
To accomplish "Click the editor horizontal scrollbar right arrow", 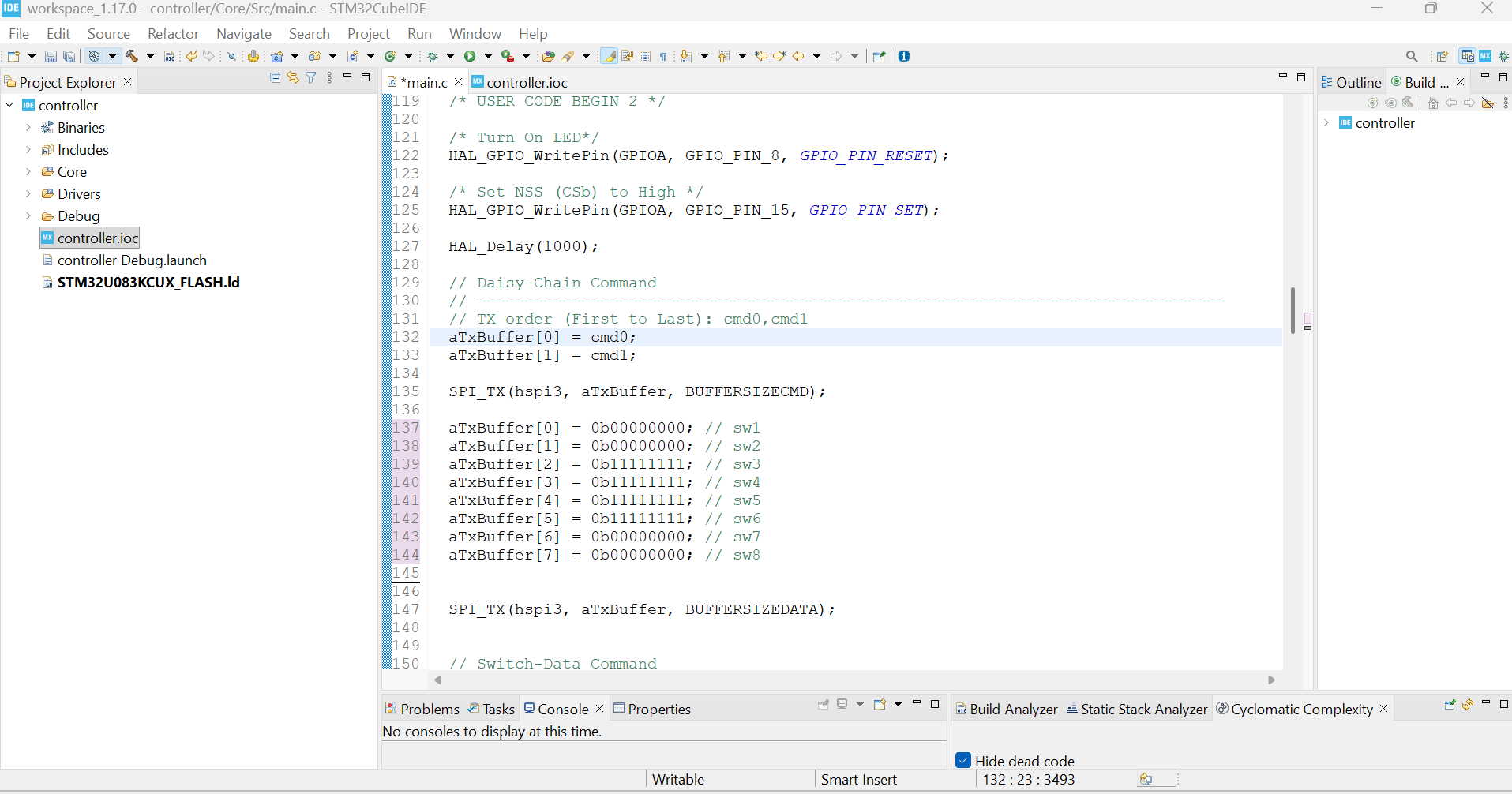I will pyautogui.click(x=1271, y=680).
